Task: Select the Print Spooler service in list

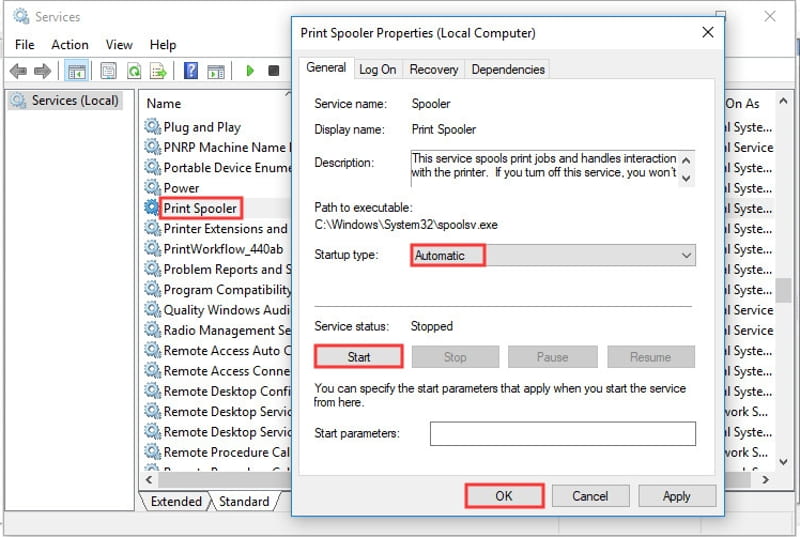Action: [200, 208]
